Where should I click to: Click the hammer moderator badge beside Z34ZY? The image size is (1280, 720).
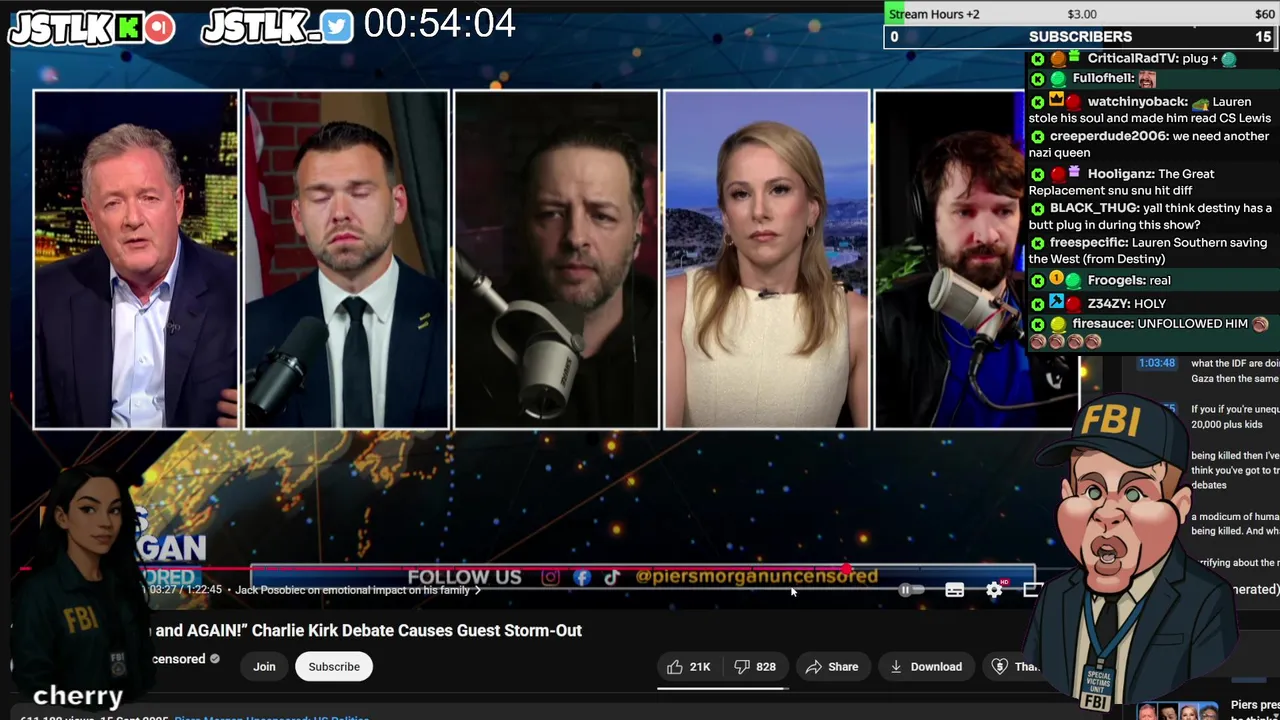[x=1056, y=302]
